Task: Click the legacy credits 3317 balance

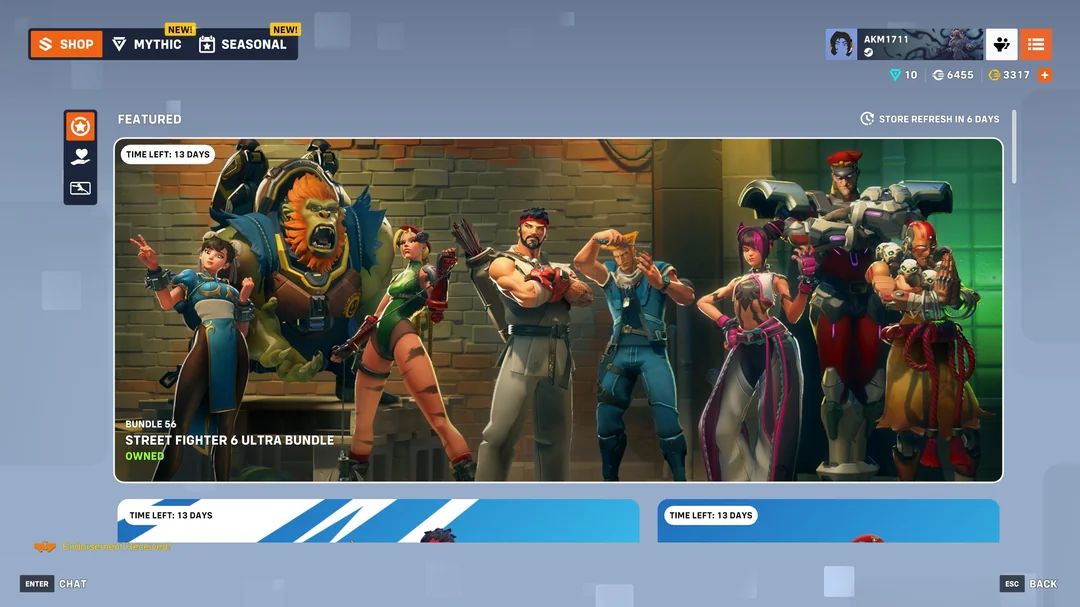Action: (x=1006, y=74)
